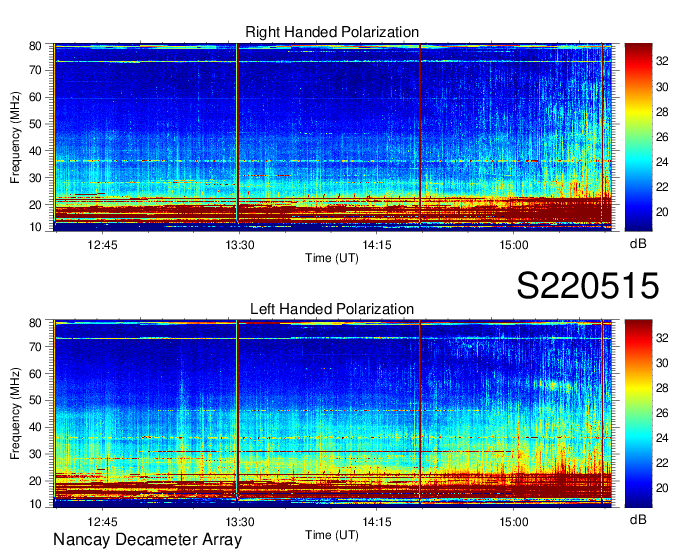Click the 50 frequency tick of Right Handed plot

[35, 124]
